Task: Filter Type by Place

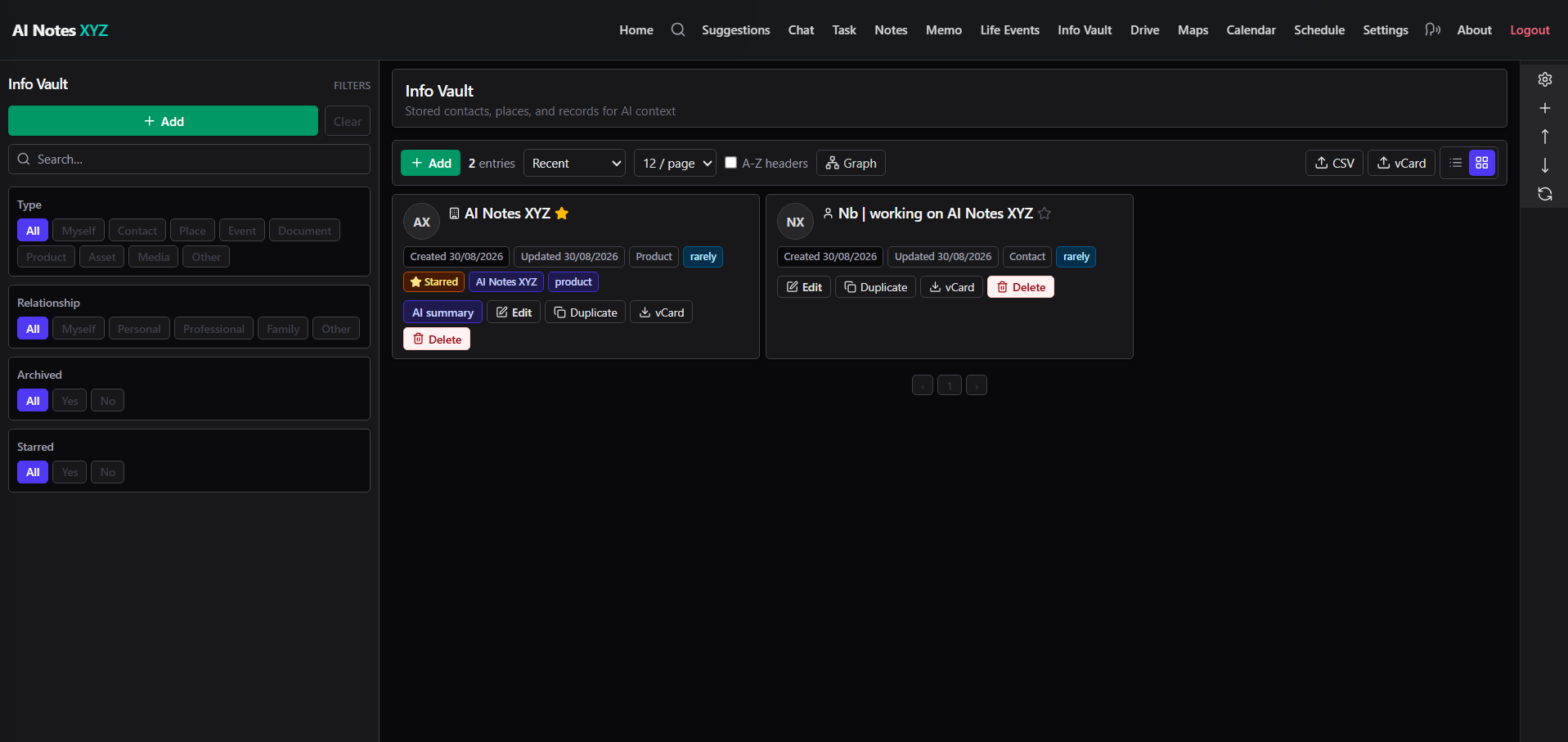Action: point(192,231)
